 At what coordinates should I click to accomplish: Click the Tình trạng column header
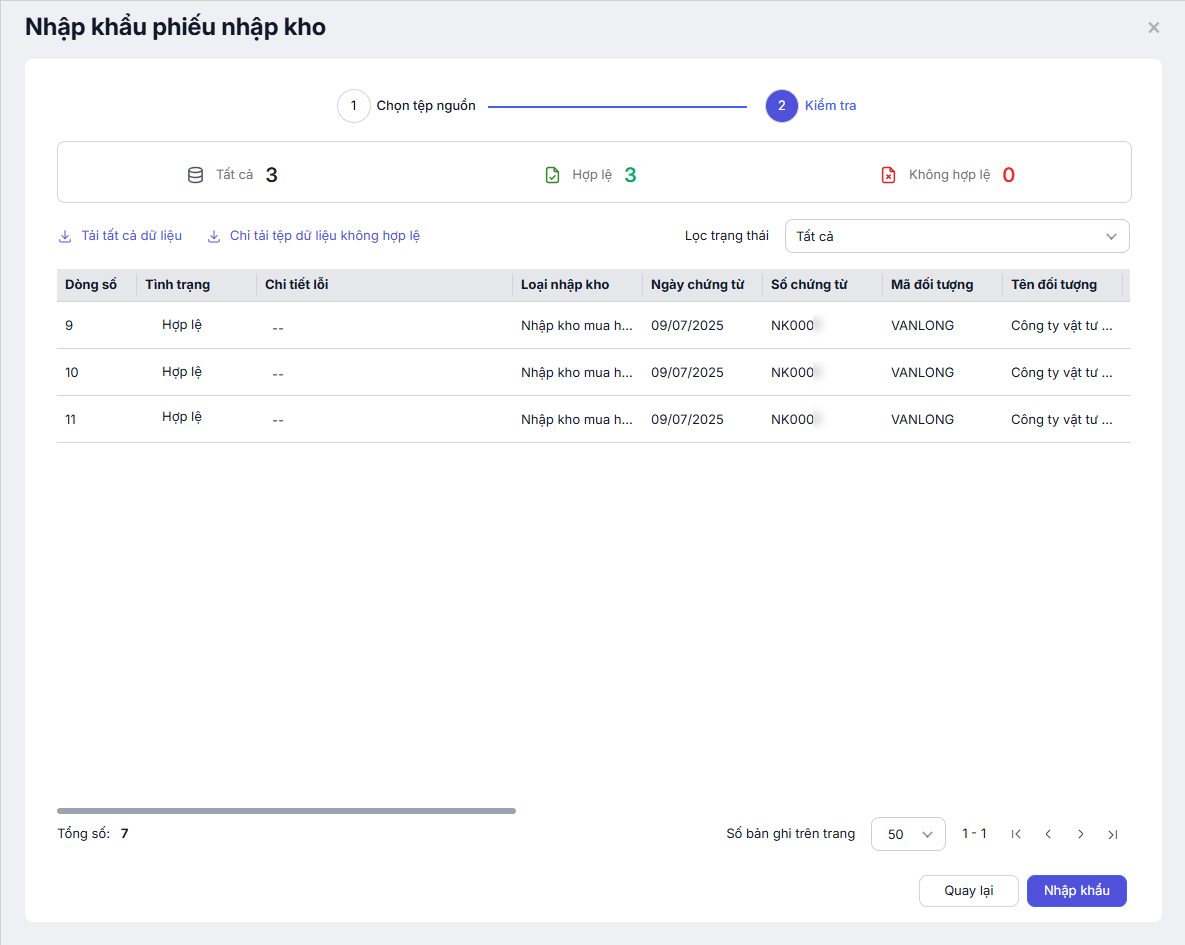pos(178,285)
